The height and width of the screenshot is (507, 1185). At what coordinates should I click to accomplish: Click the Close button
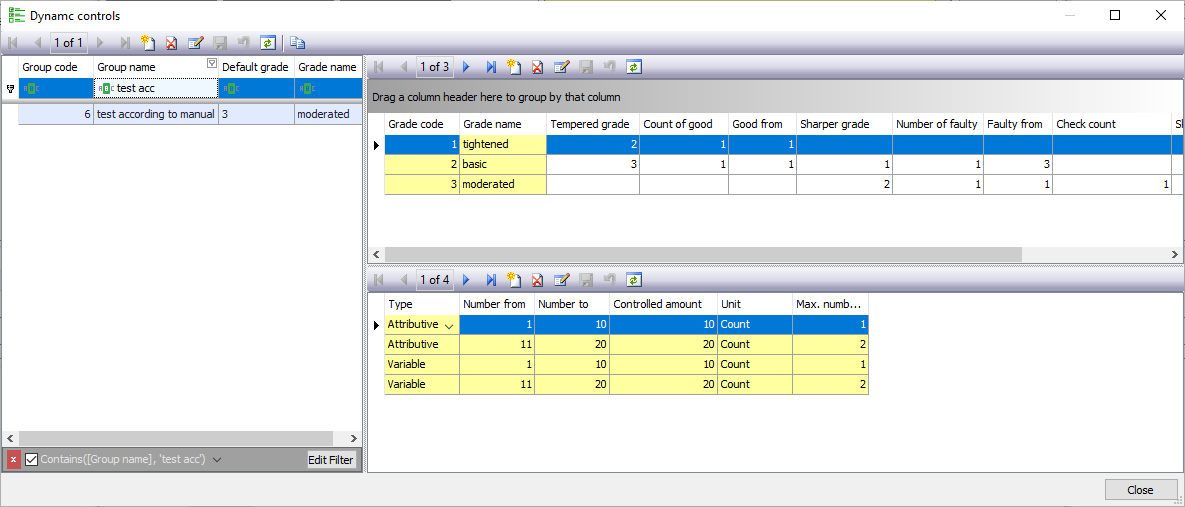pyautogui.click(x=1140, y=490)
